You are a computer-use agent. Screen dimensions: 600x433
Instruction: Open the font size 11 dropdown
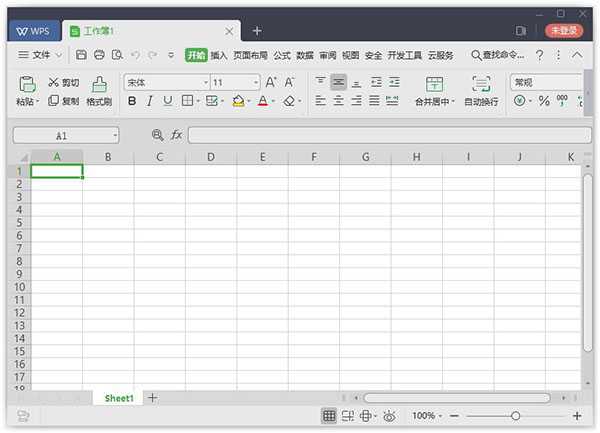pos(256,82)
